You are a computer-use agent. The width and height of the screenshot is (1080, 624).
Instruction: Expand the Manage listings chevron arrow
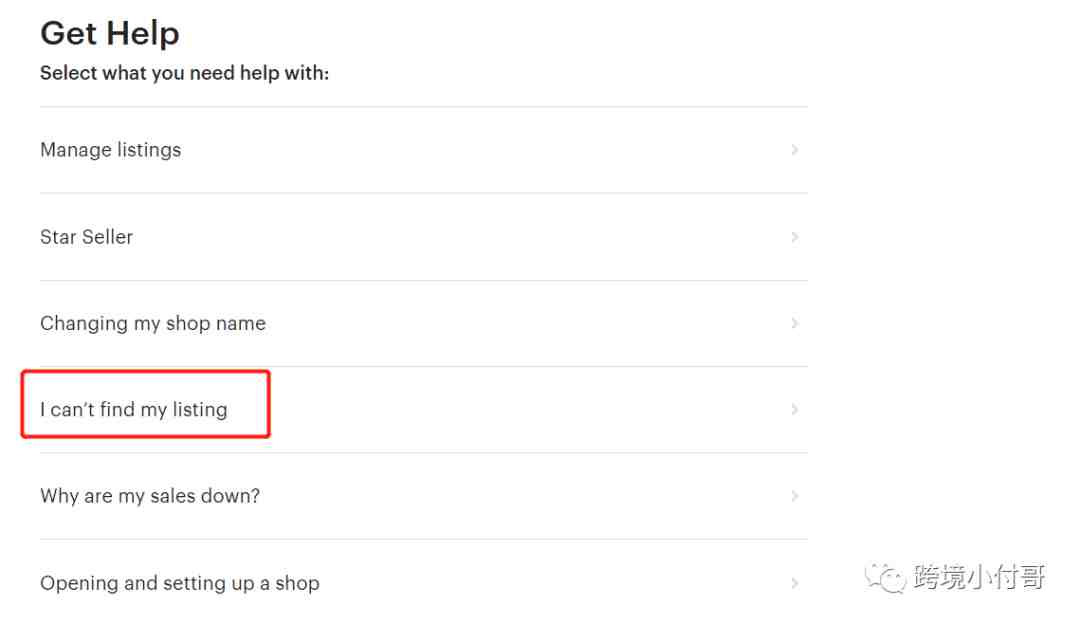794,150
